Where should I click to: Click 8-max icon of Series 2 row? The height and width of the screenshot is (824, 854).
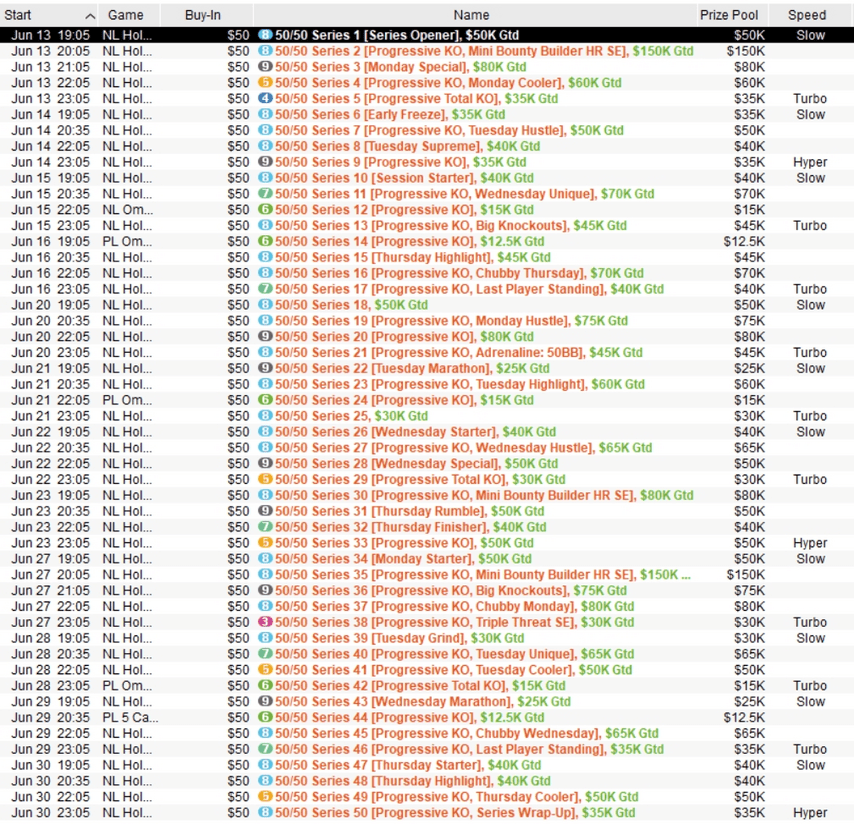point(265,51)
